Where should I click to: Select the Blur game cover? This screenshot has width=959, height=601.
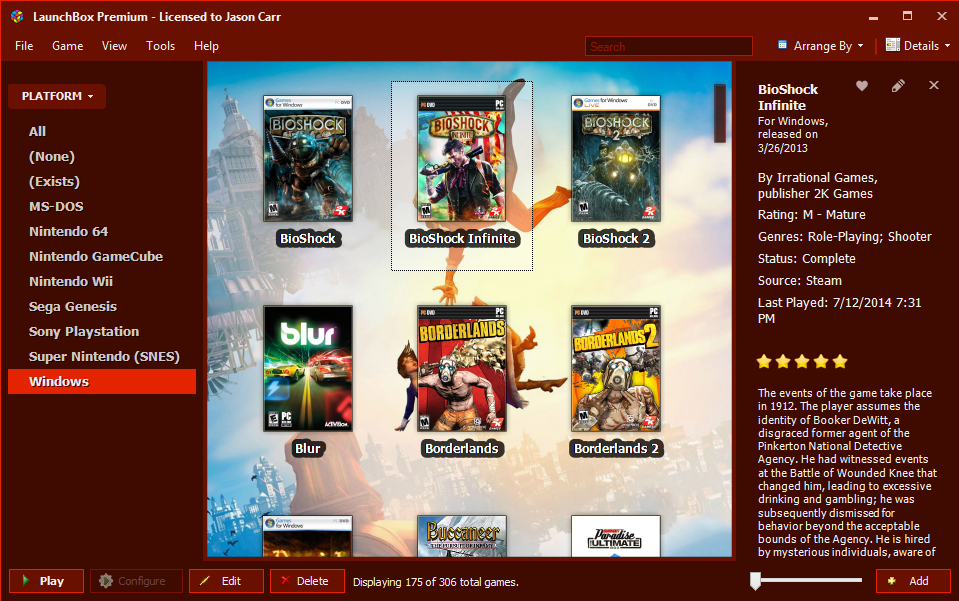click(x=308, y=369)
